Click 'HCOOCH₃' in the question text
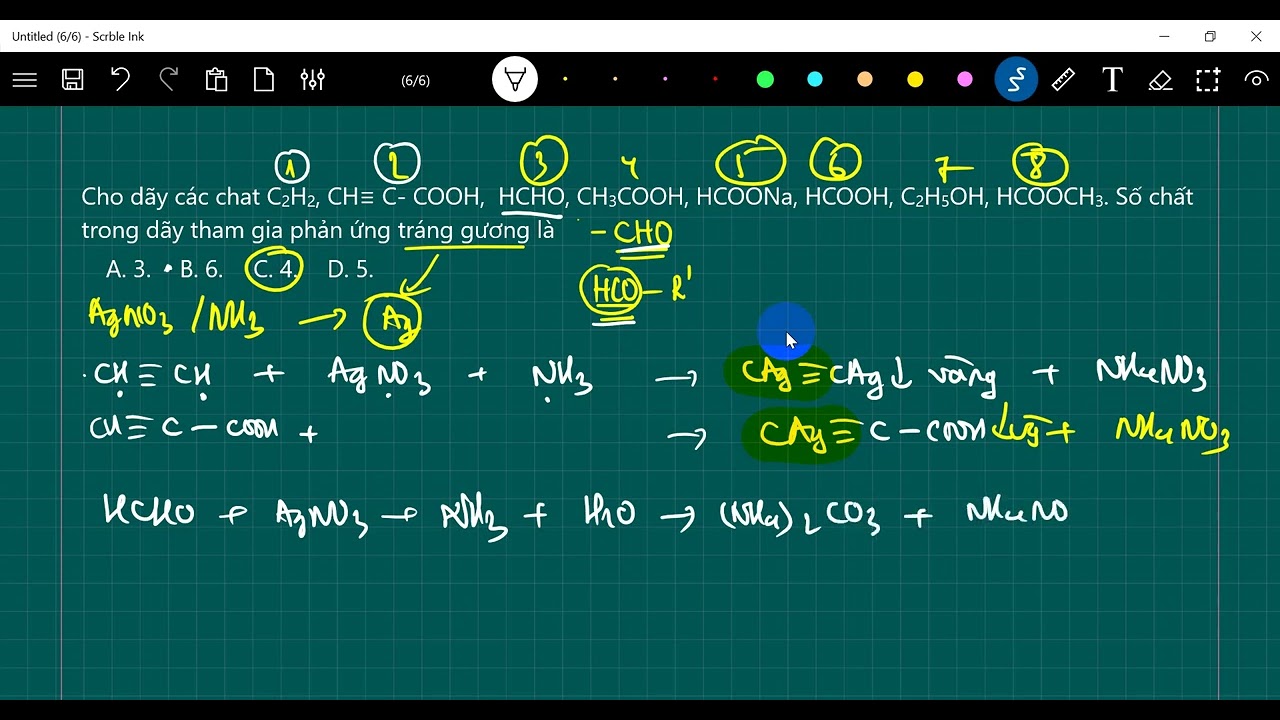This screenshot has height=720, width=1280. tap(1050, 197)
